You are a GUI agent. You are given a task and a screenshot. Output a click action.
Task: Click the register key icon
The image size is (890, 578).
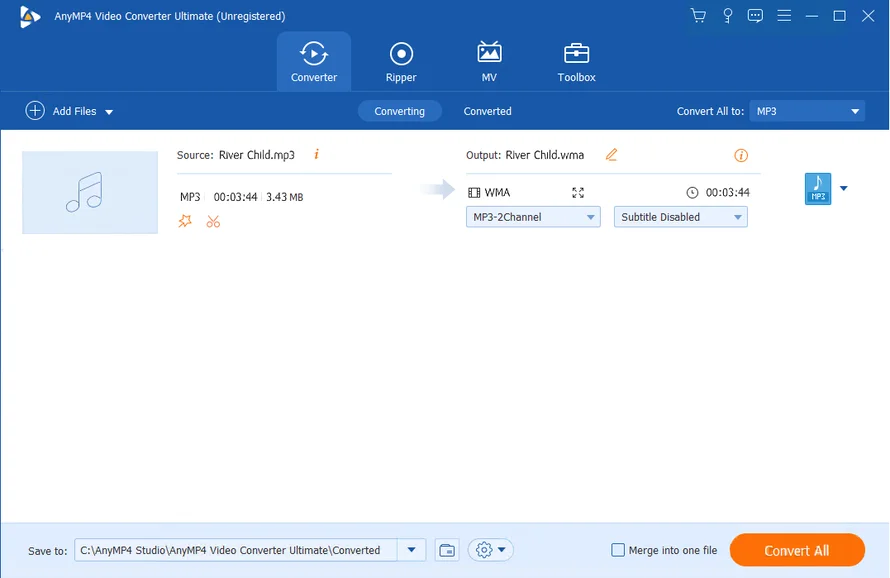tap(727, 15)
